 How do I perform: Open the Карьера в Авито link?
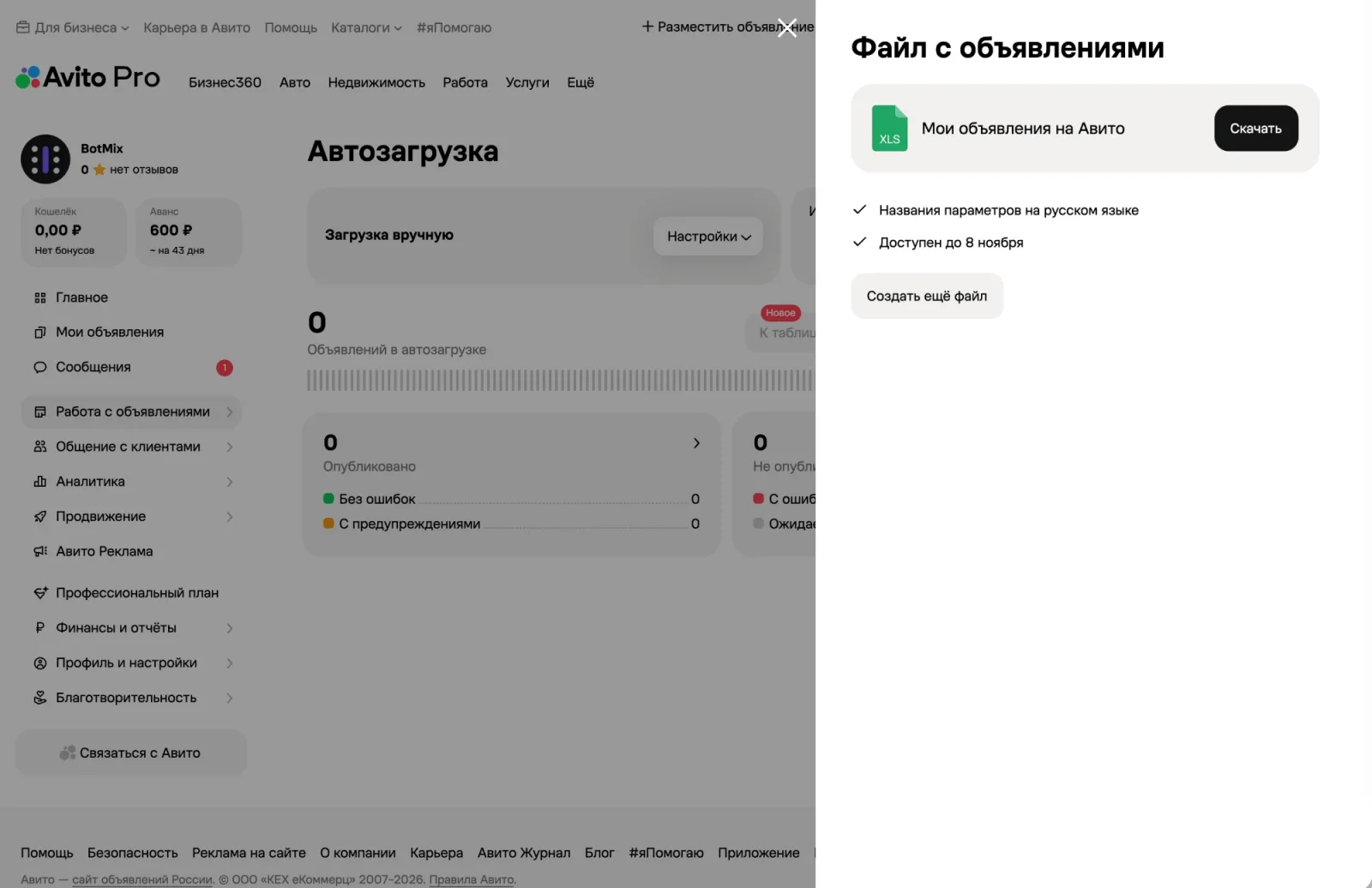coord(196,27)
